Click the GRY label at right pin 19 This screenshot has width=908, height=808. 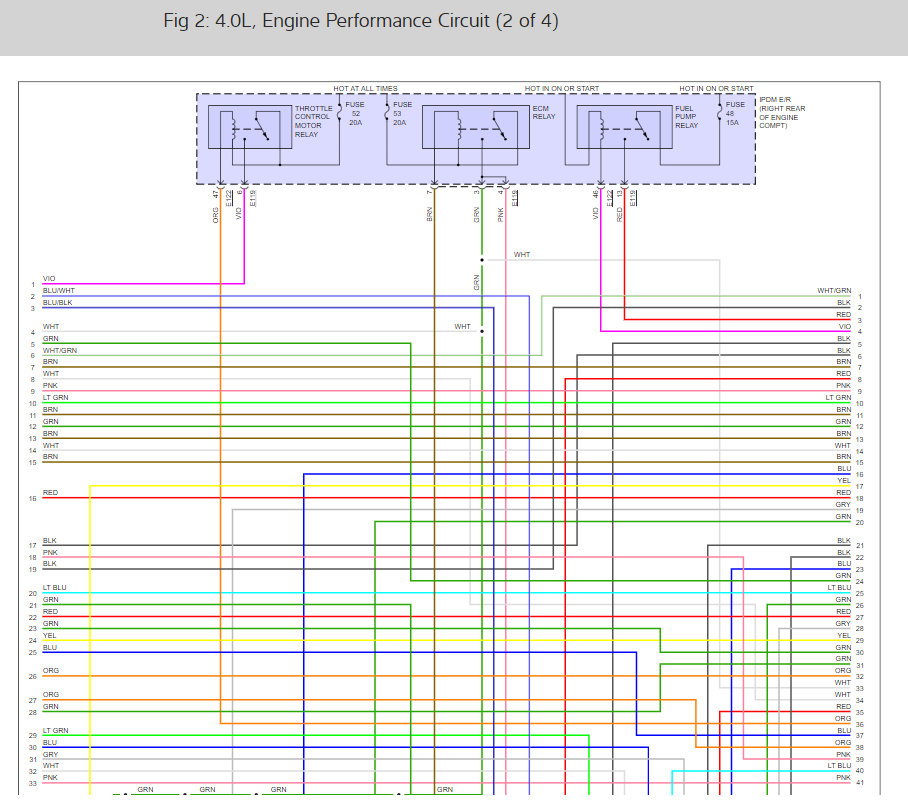click(843, 504)
